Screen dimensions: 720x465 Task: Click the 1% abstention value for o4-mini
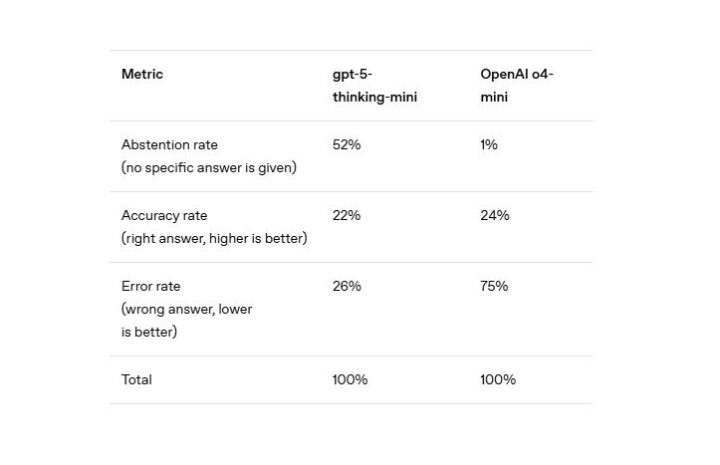[x=489, y=145]
